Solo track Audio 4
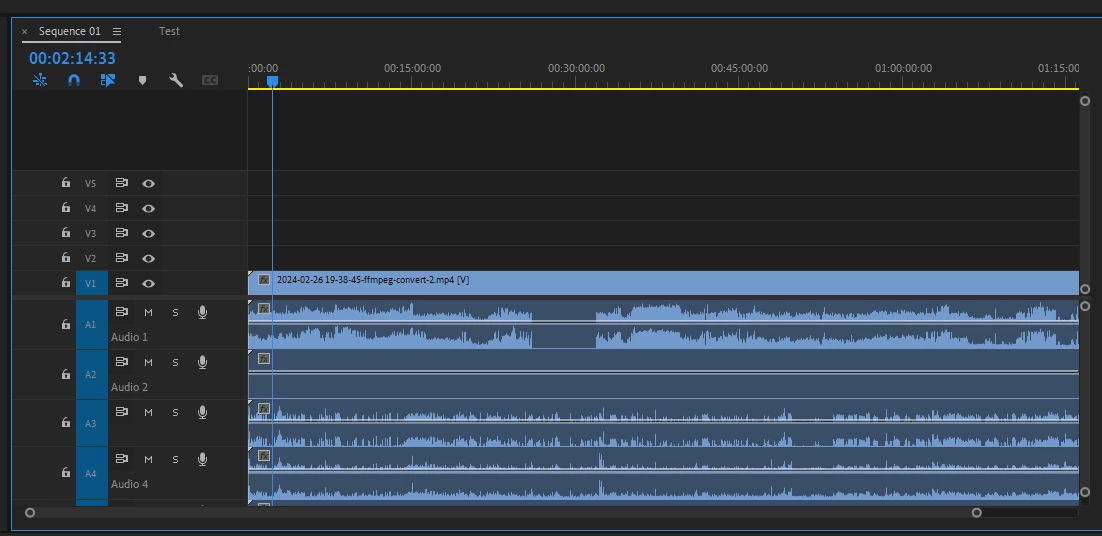This screenshot has height=536, width=1102. (x=175, y=459)
